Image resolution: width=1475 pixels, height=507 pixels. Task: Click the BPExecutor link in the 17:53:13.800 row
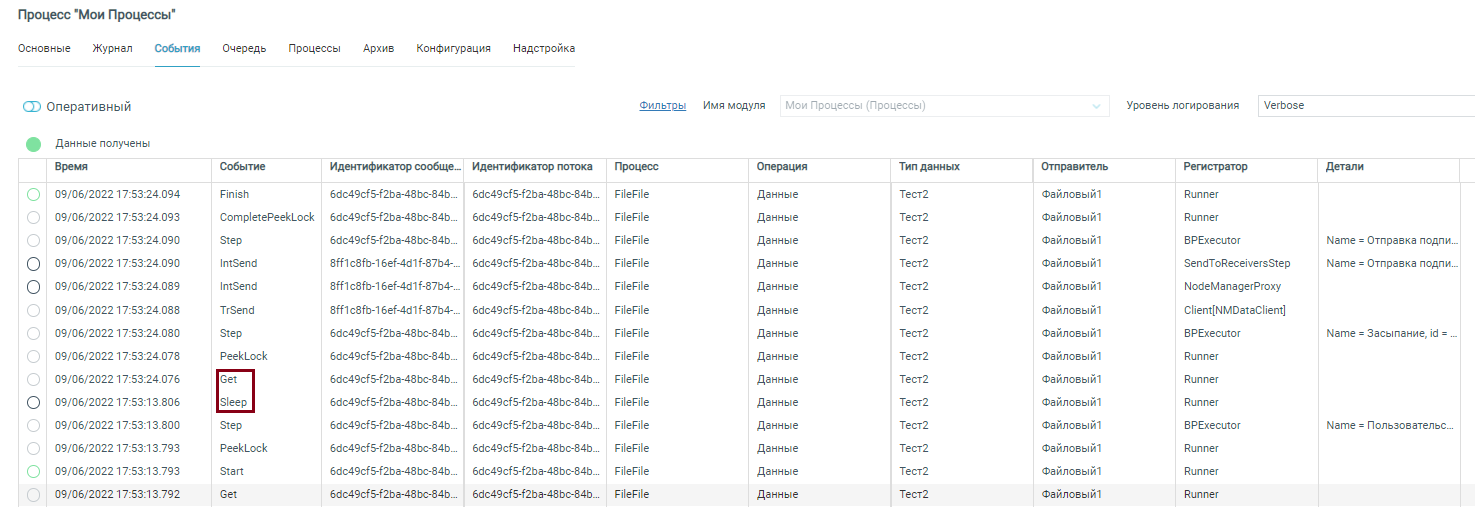point(1212,425)
